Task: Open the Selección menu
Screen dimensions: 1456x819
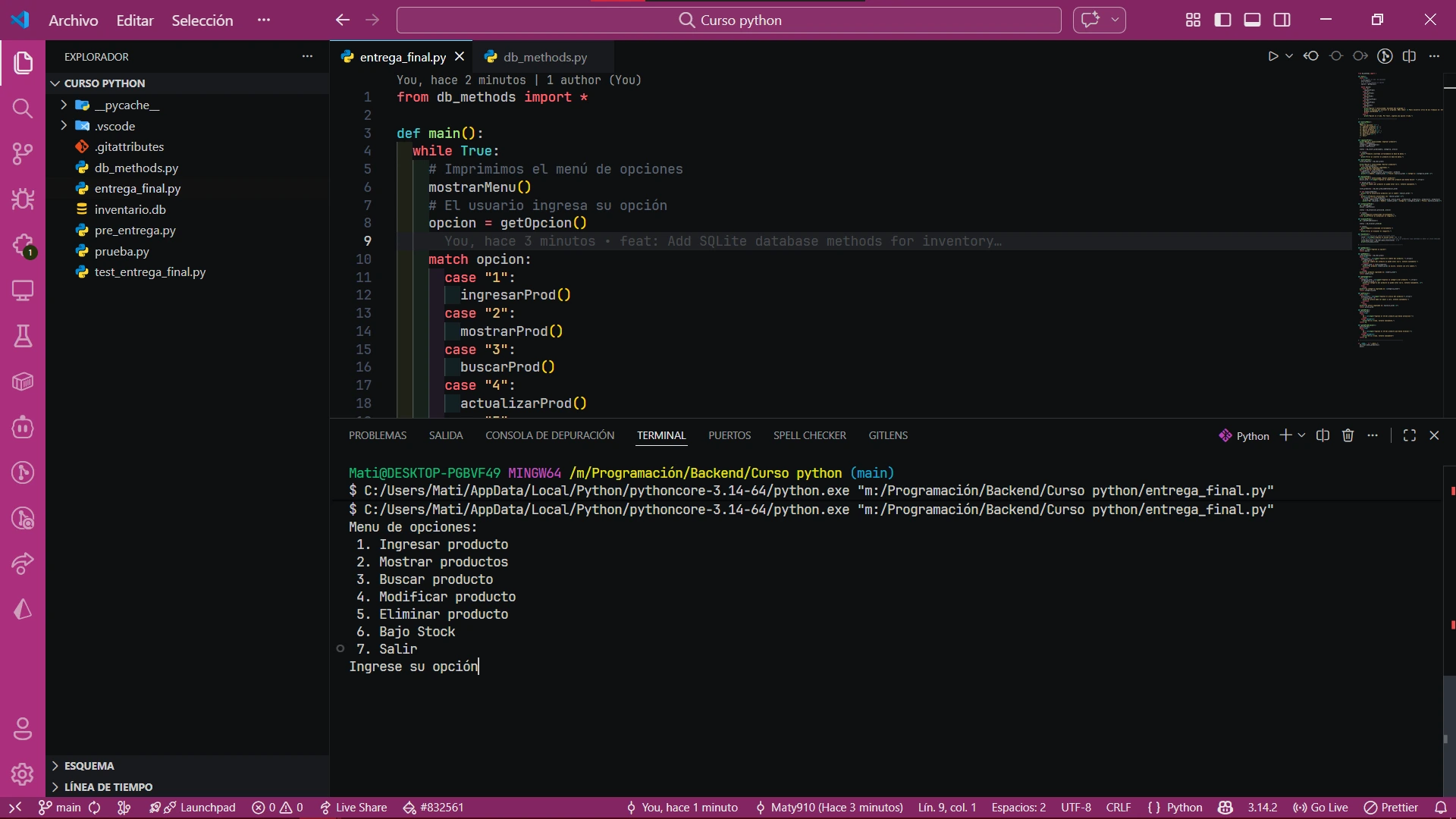Action: pos(202,20)
